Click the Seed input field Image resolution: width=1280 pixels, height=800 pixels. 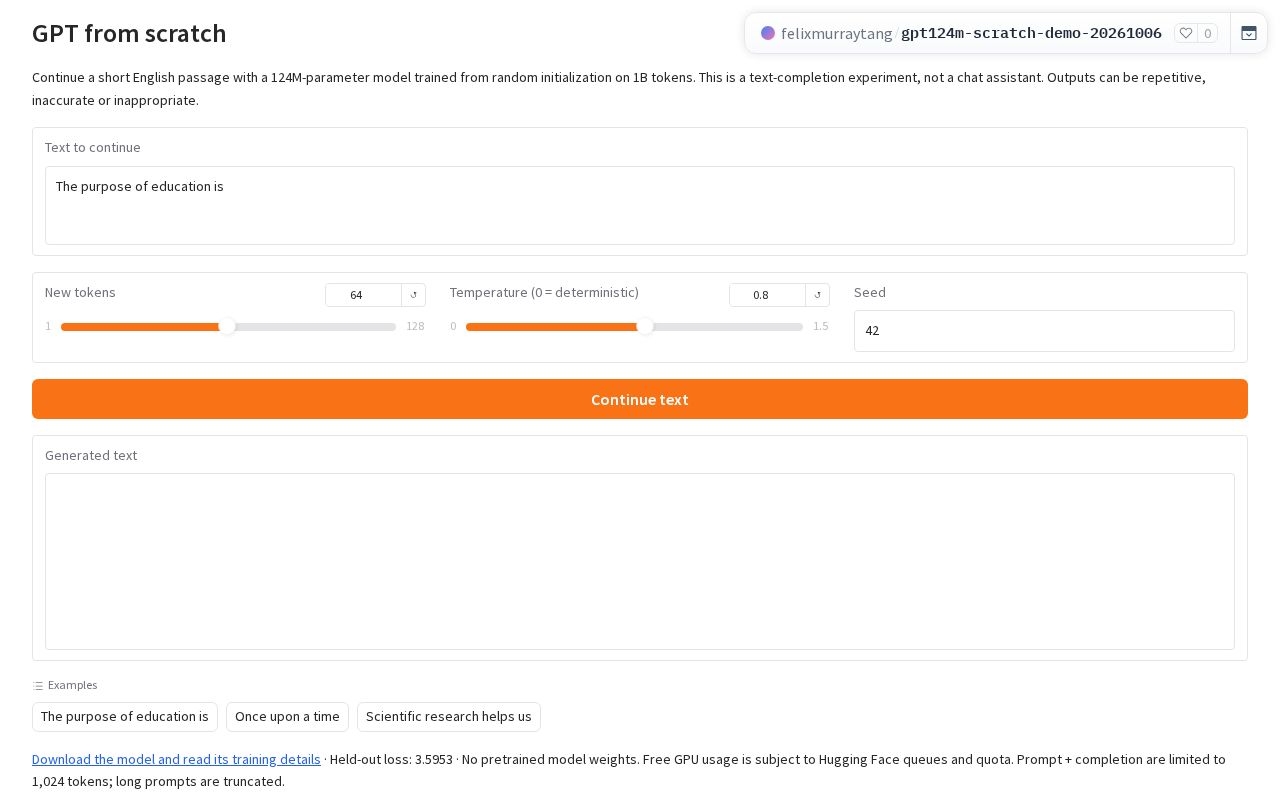[x=1044, y=331]
